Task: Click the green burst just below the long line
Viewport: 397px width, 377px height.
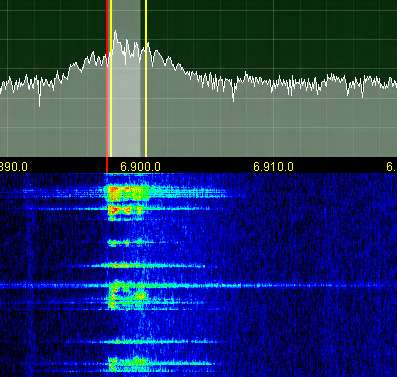Action: (128, 296)
